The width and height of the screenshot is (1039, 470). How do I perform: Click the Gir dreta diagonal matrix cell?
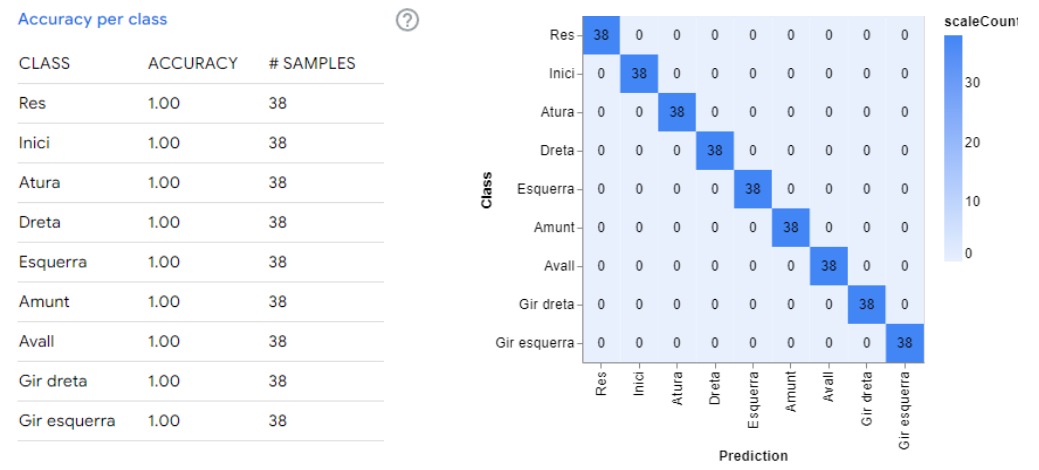[x=866, y=304]
